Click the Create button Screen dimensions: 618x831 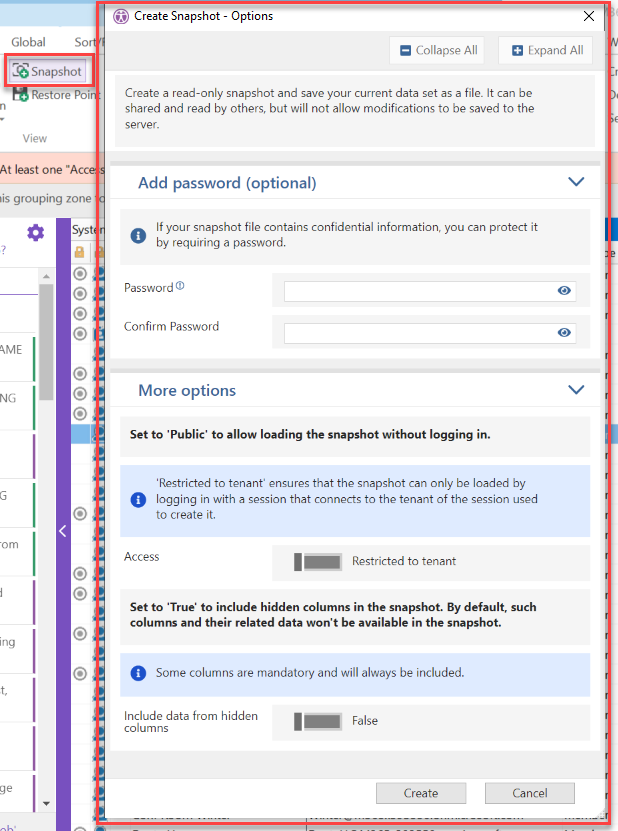(x=420, y=793)
